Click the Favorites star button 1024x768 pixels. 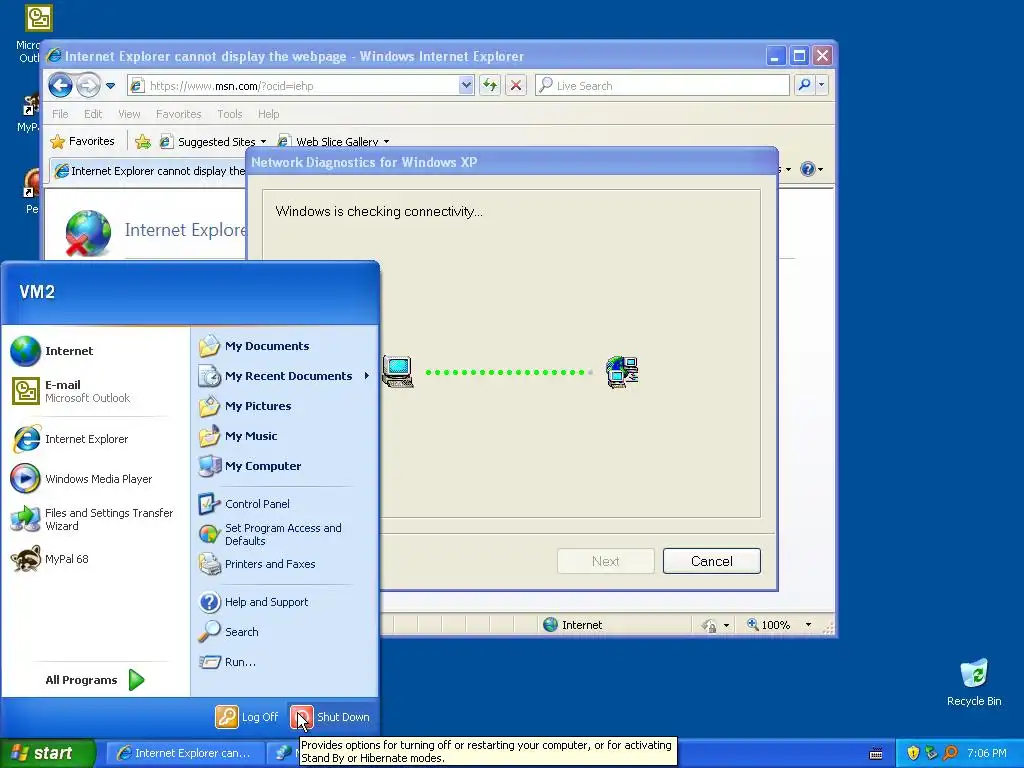(x=83, y=141)
